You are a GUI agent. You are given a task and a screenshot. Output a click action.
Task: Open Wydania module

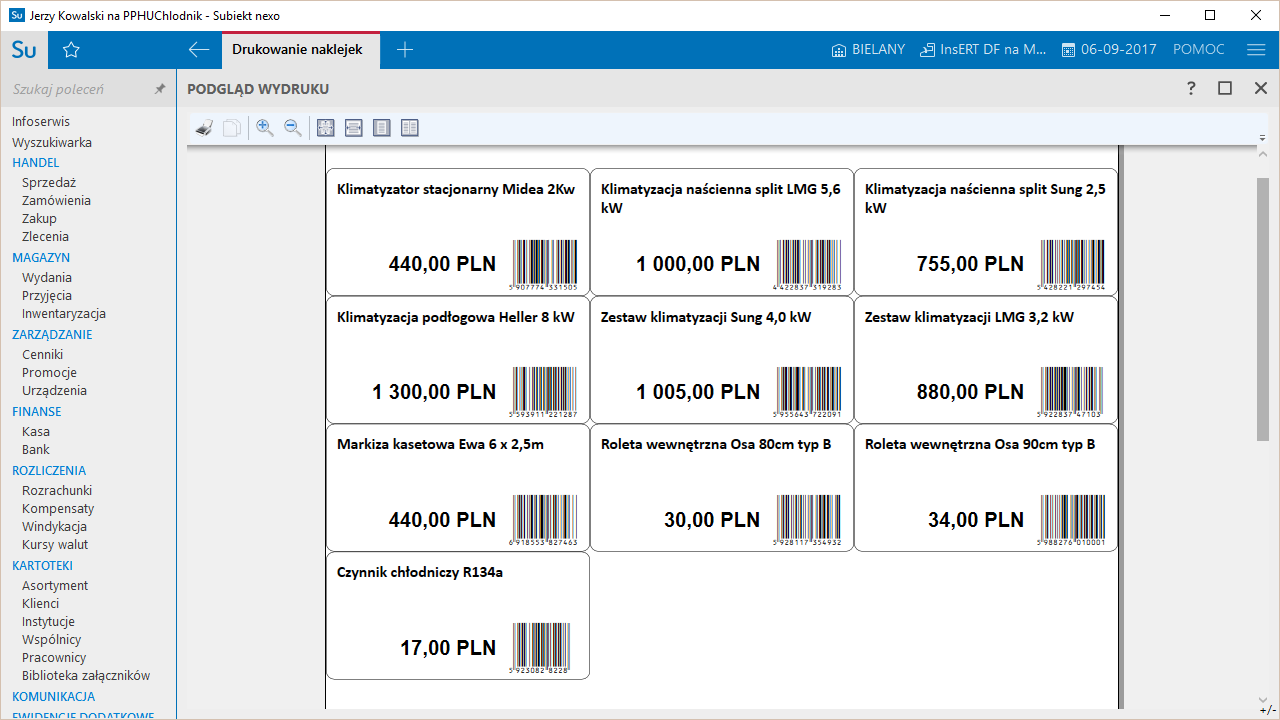point(47,278)
